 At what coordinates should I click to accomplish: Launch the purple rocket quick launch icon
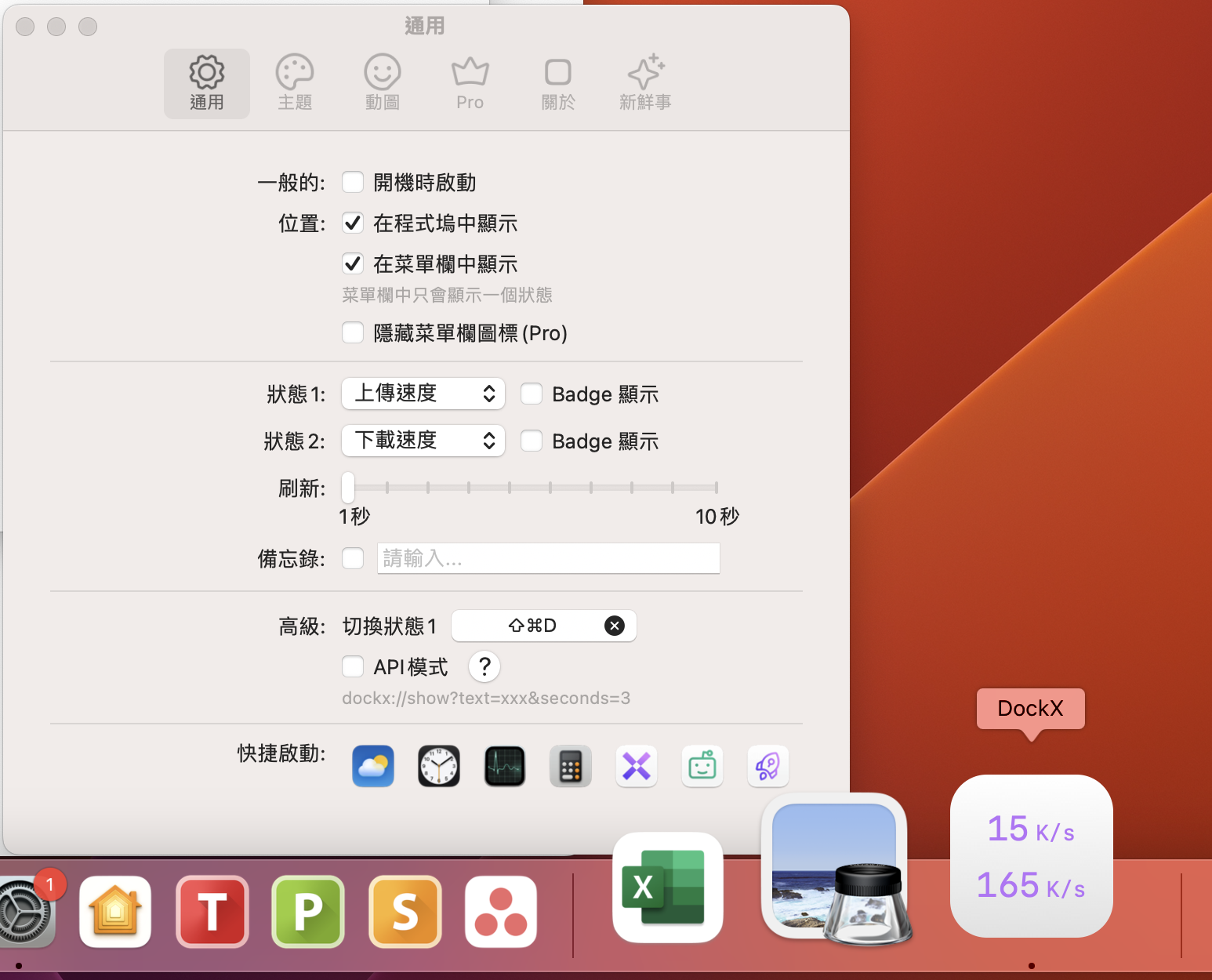coord(768,766)
